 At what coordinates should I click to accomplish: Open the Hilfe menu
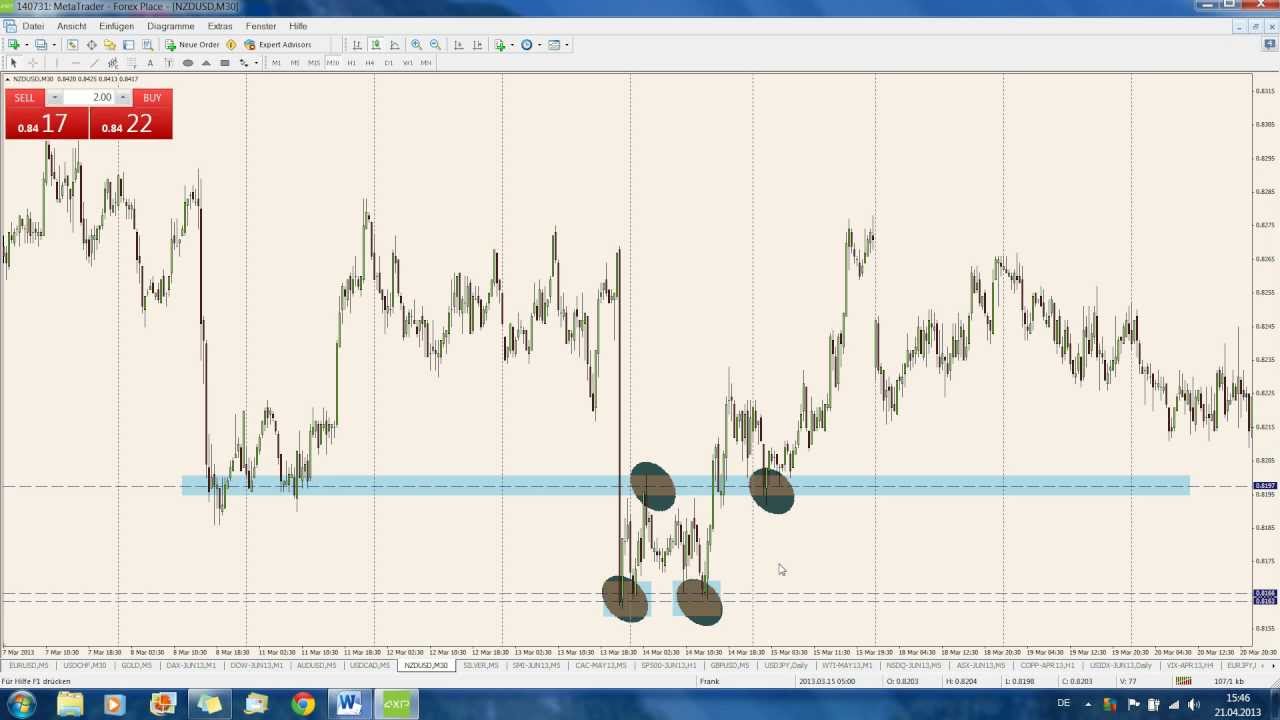point(298,26)
